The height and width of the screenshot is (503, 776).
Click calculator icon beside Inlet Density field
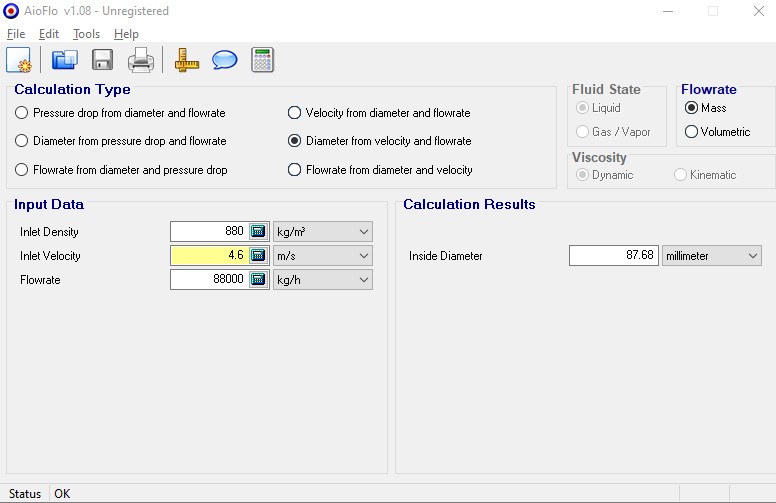[258, 232]
